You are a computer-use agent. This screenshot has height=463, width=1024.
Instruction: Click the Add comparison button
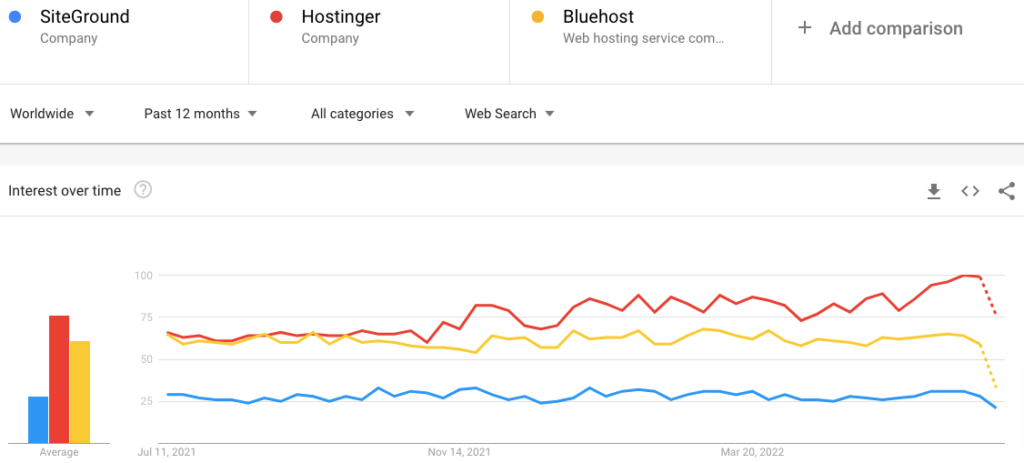(x=895, y=28)
